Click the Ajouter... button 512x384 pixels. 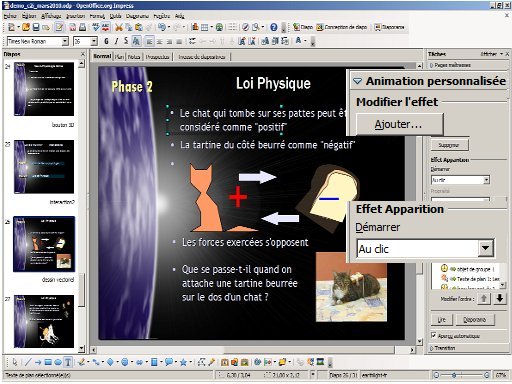(399, 124)
